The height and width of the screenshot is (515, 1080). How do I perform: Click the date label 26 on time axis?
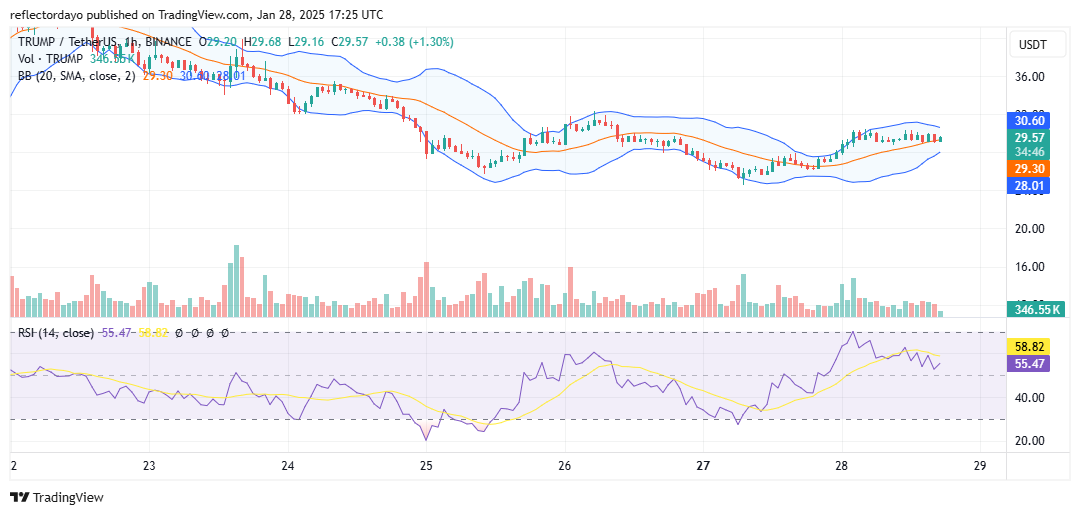pyautogui.click(x=565, y=464)
